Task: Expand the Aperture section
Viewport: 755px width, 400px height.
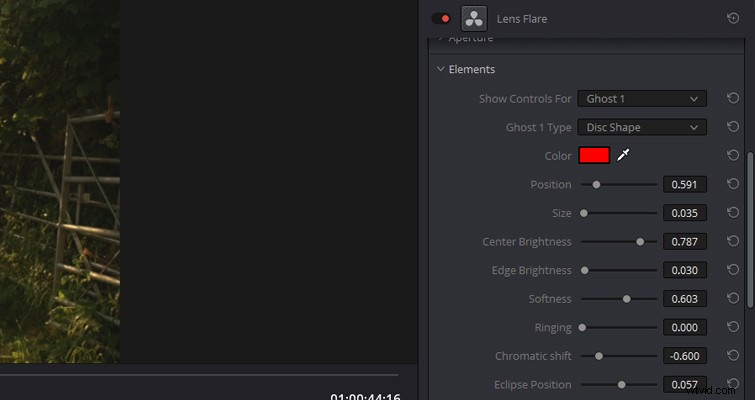Action: (441, 38)
